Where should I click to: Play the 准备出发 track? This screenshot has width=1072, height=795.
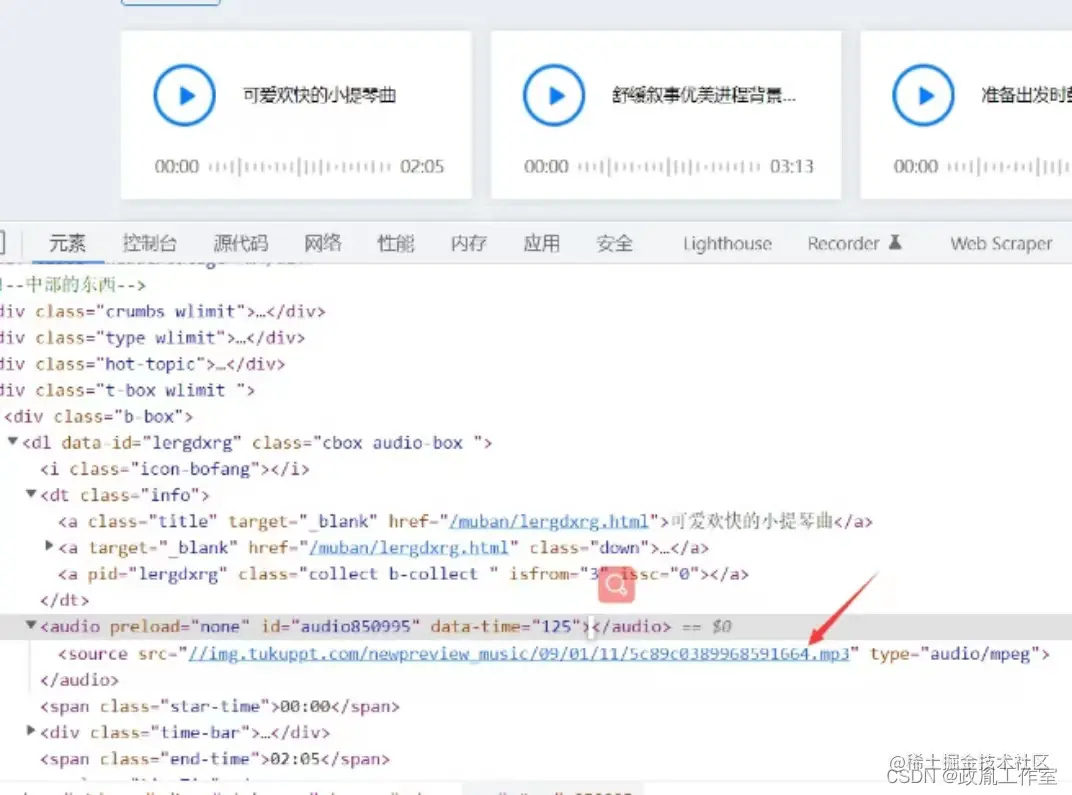923,95
